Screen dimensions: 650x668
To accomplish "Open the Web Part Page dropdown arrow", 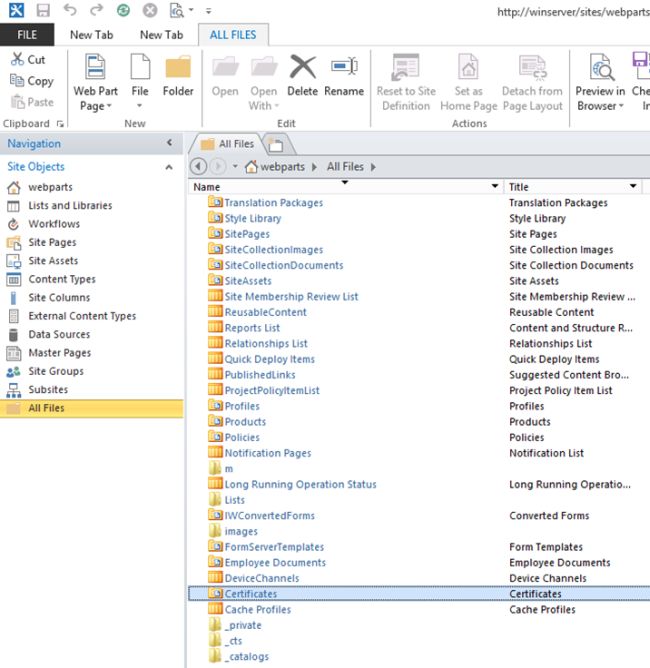I will [x=109, y=106].
